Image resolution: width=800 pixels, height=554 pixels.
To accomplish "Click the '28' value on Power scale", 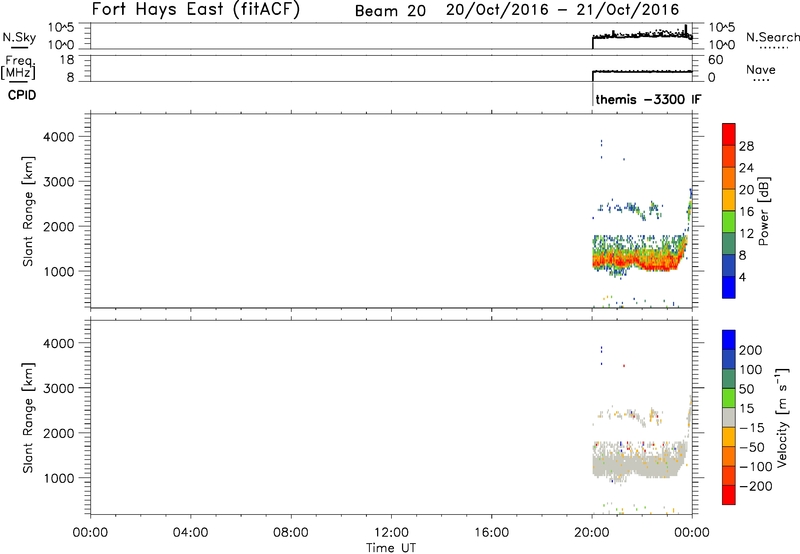I will coord(746,146).
